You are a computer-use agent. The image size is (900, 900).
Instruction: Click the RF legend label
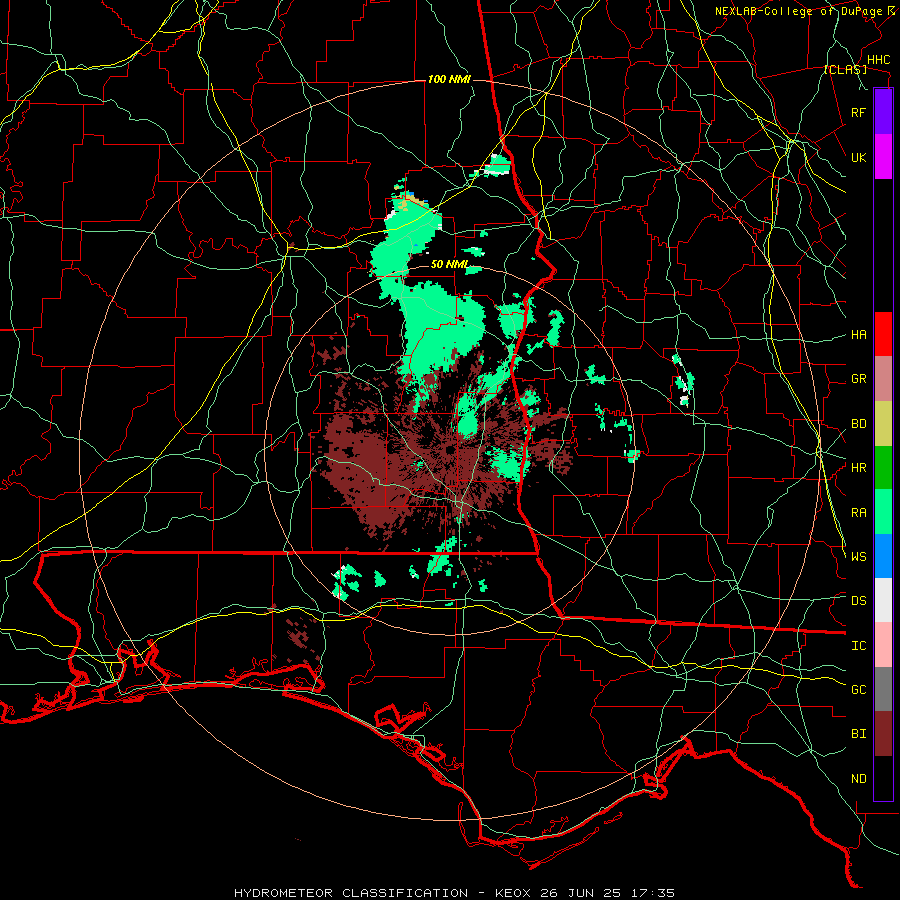point(858,112)
